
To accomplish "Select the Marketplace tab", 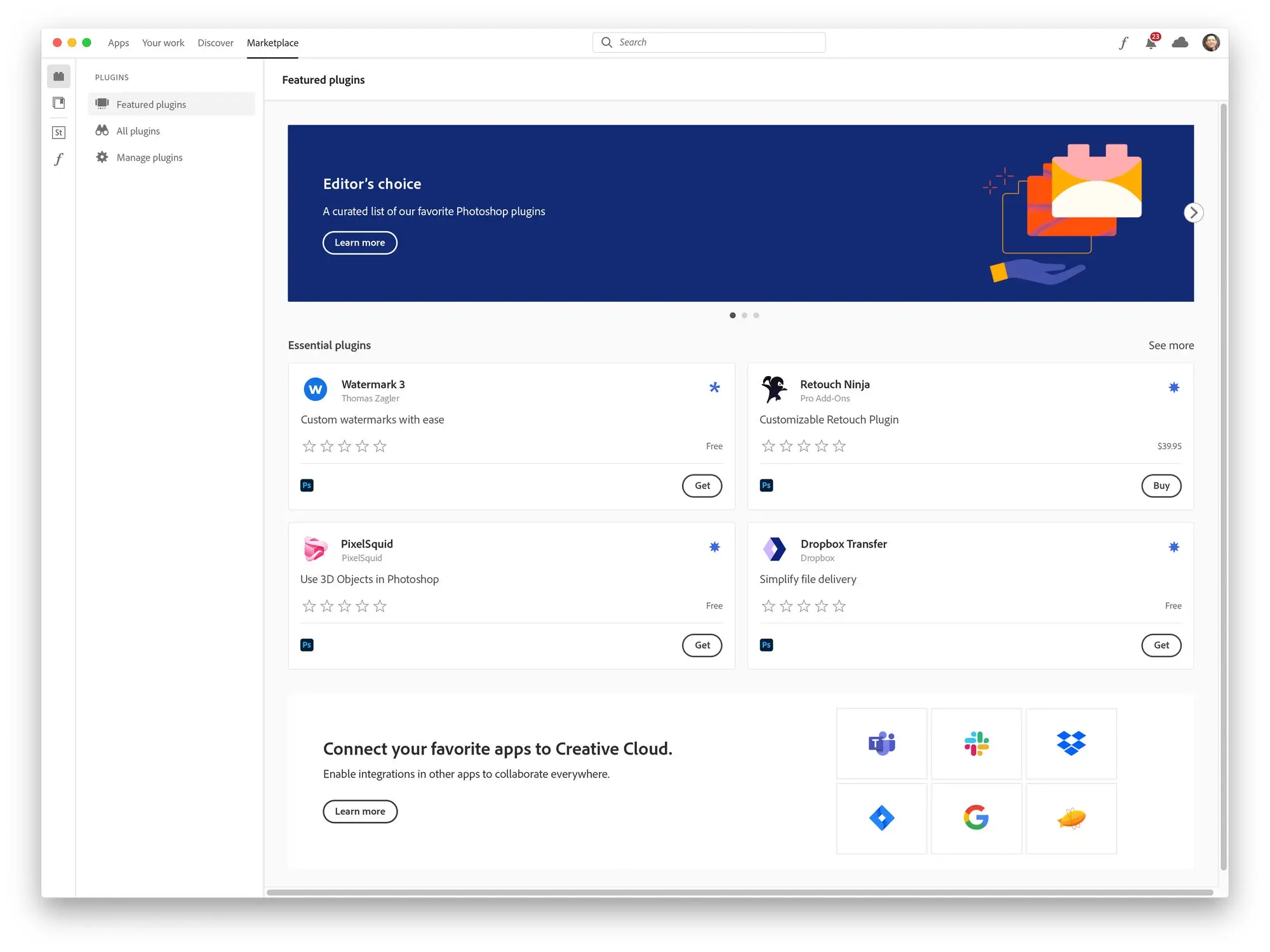I will (x=272, y=42).
